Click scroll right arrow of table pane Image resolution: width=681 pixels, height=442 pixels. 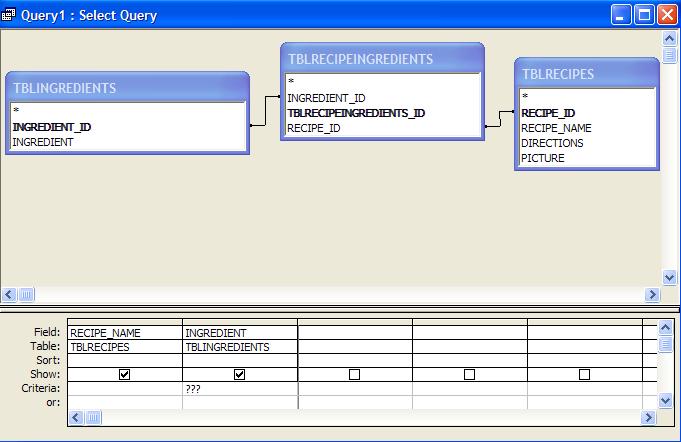coord(652,295)
